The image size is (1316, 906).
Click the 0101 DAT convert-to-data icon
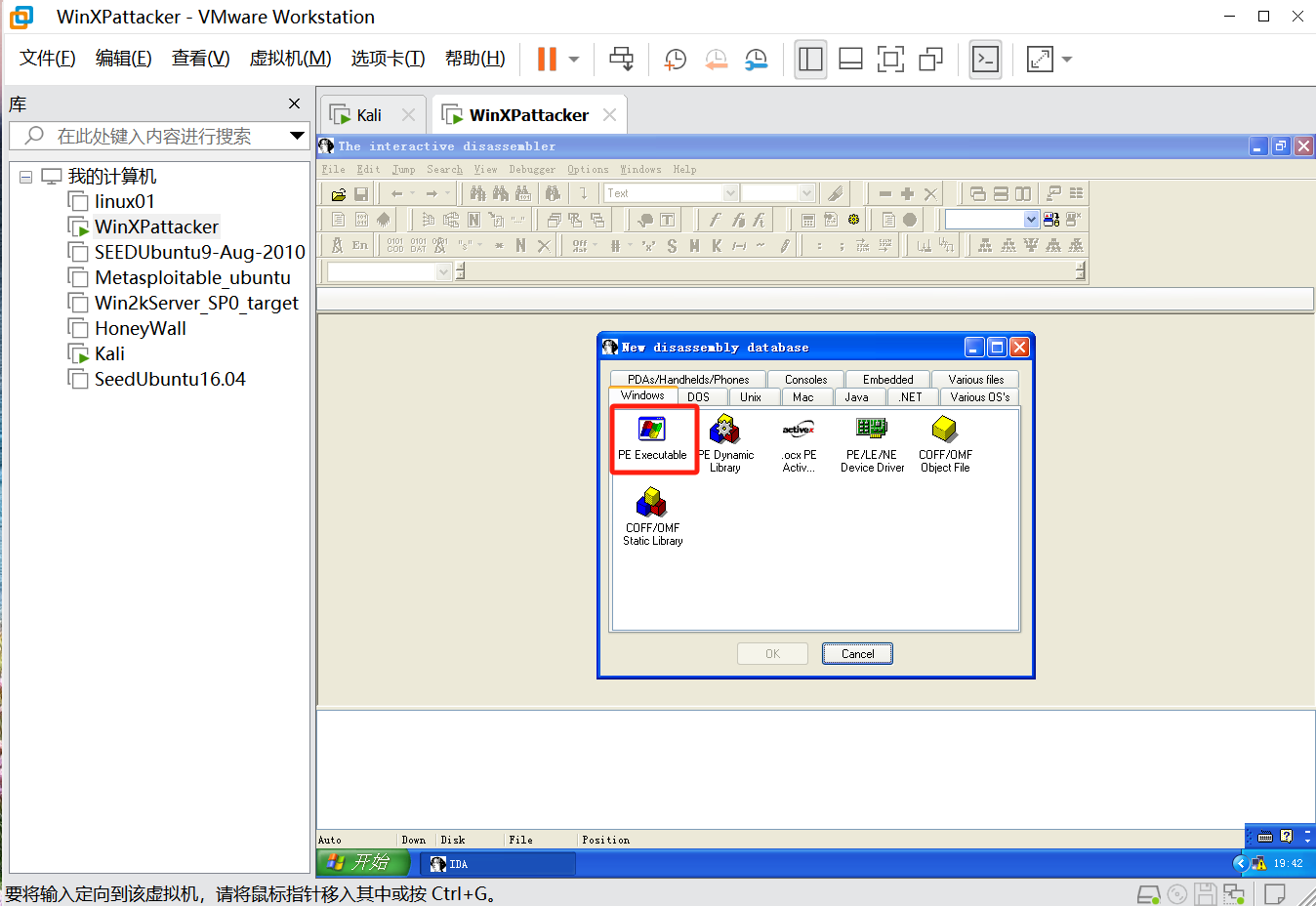[418, 245]
